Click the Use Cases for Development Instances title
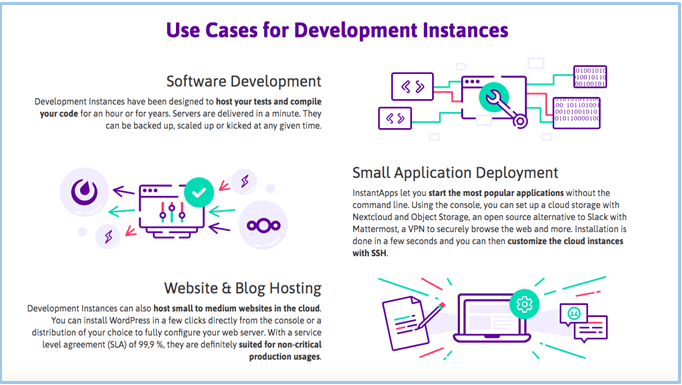Screen dimensions: 682x385 point(337,30)
